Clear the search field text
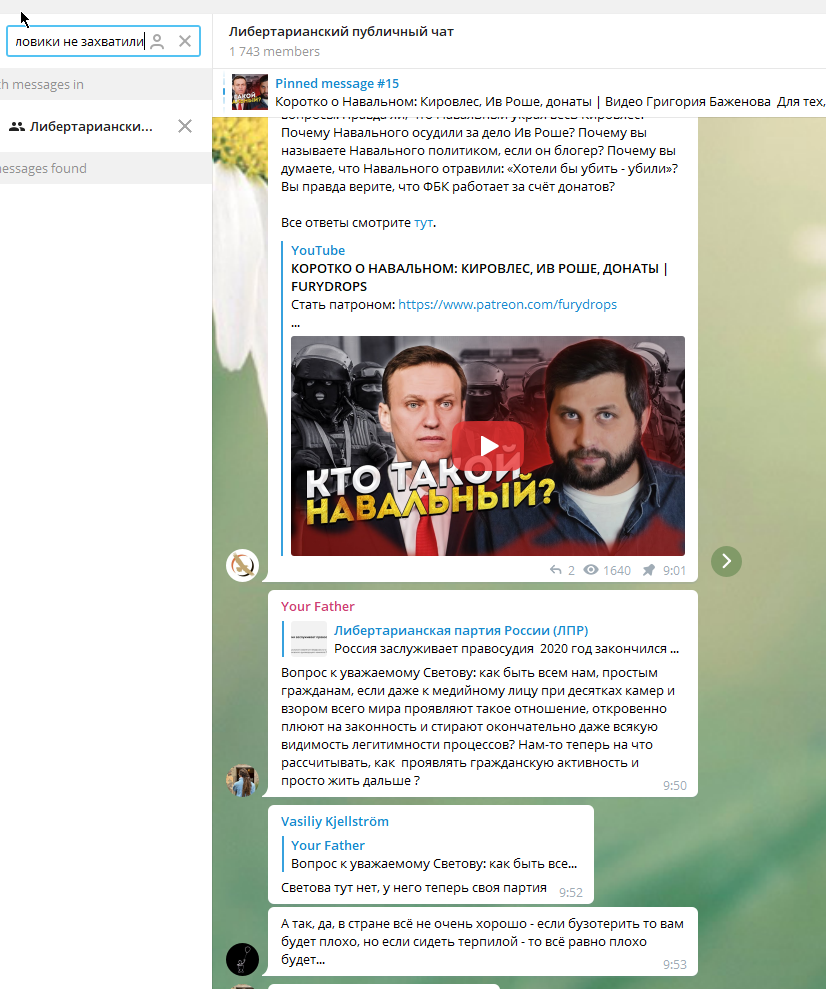This screenshot has height=989, width=826. 185,42
